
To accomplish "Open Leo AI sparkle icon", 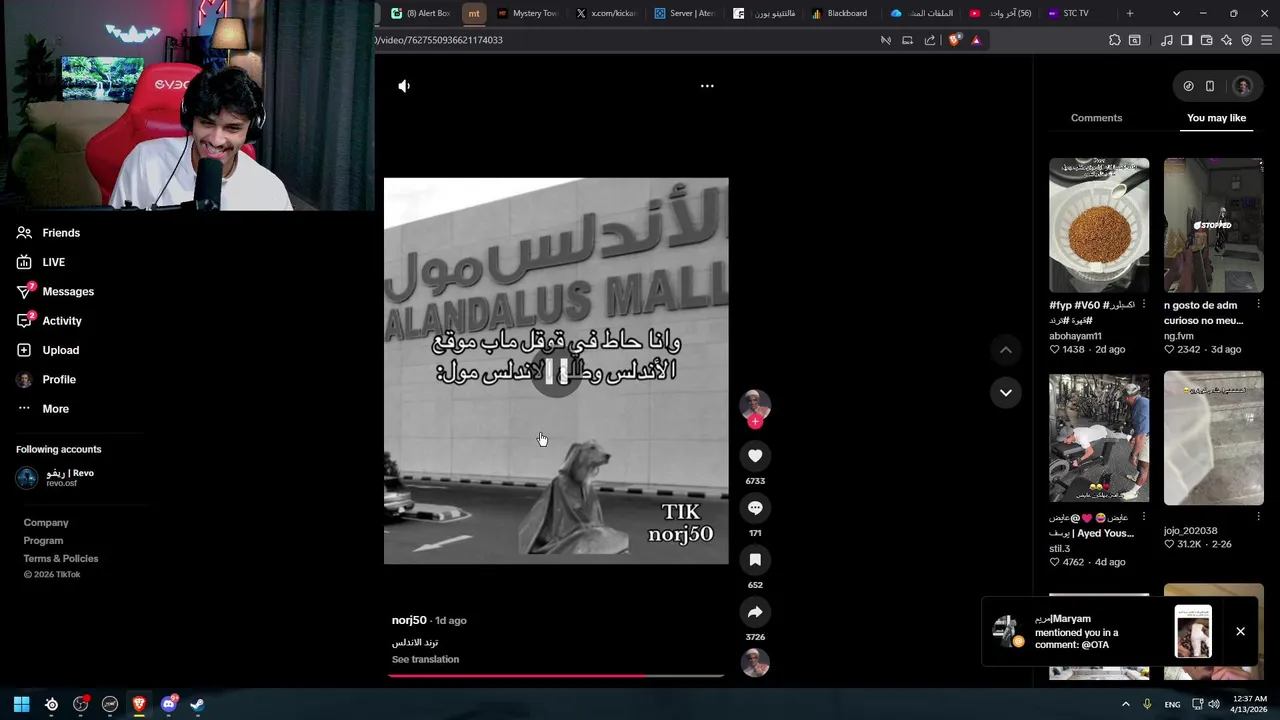I will (x=1227, y=40).
